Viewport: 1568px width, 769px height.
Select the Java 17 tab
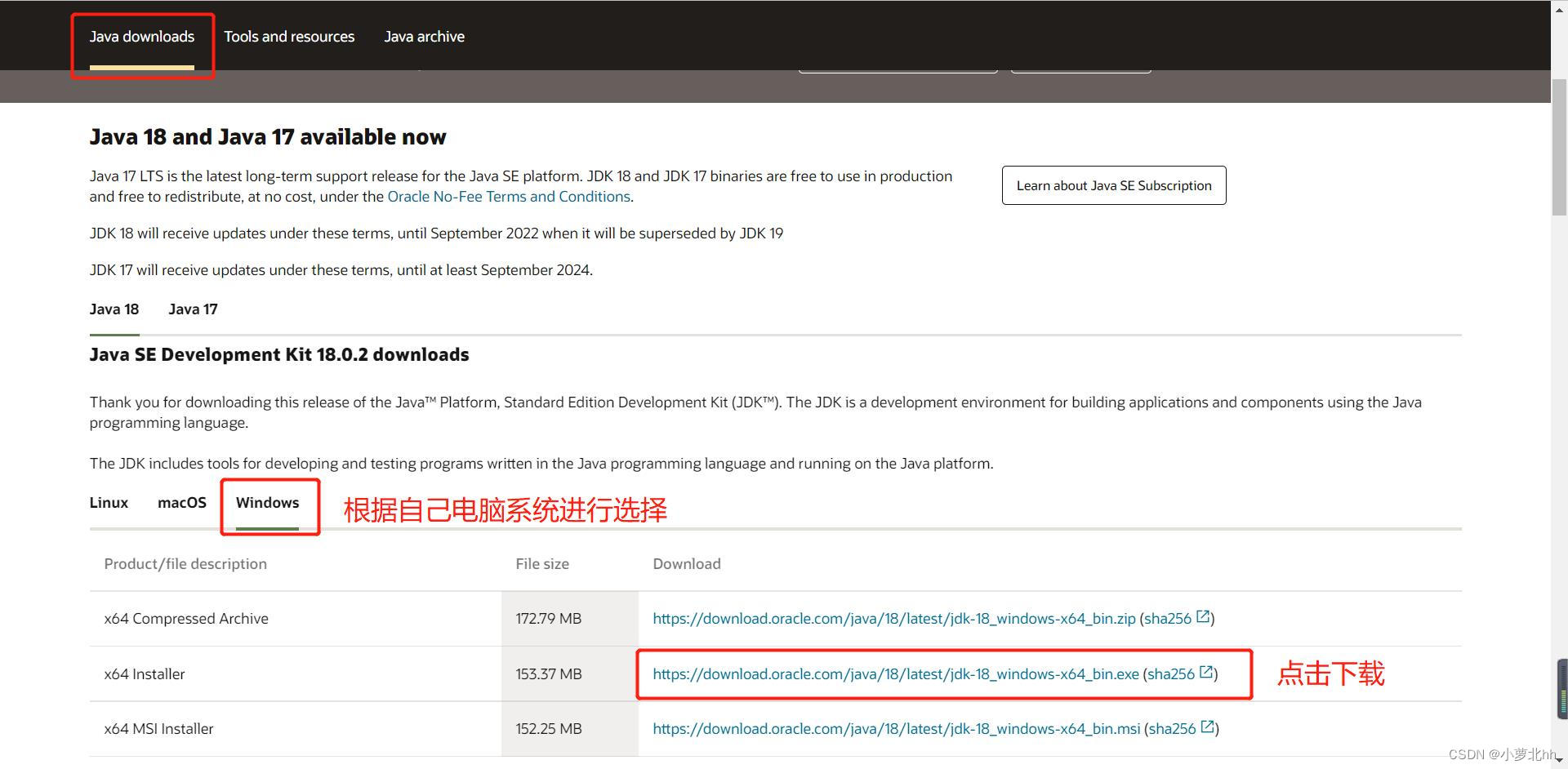(x=193, y=309)
